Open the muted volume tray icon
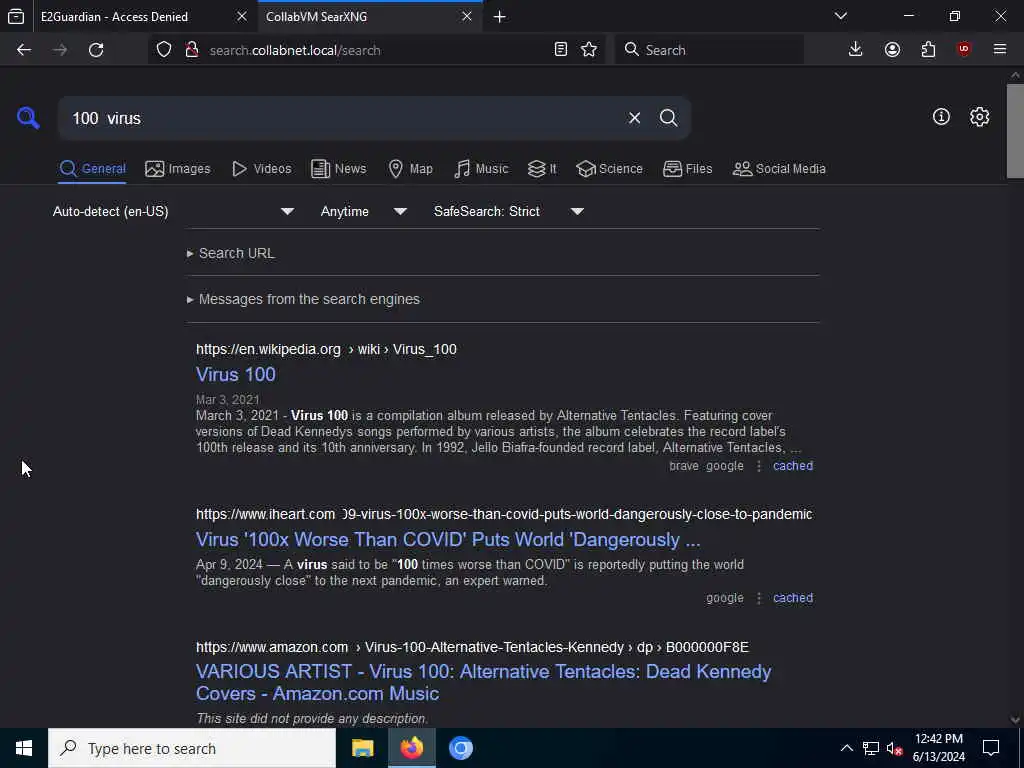This screenshot has width=1024, height=768. (x=894, y=748)
